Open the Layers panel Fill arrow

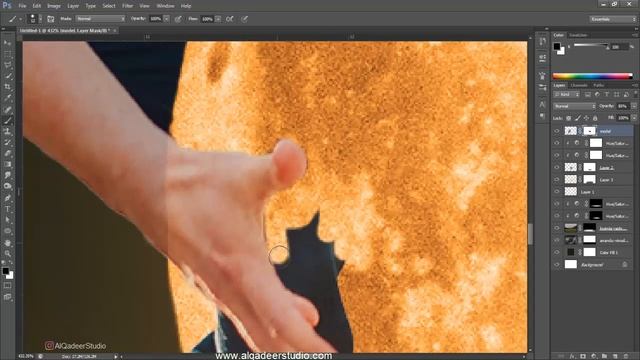[634, 118]
